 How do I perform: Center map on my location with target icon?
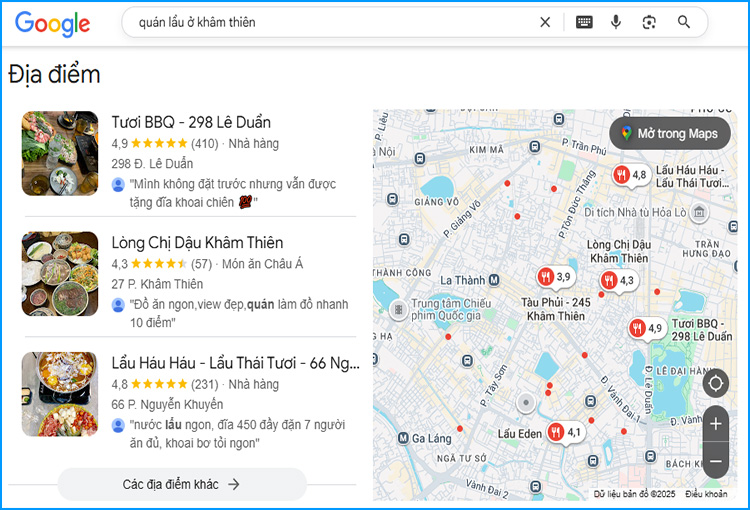(716, 383)
